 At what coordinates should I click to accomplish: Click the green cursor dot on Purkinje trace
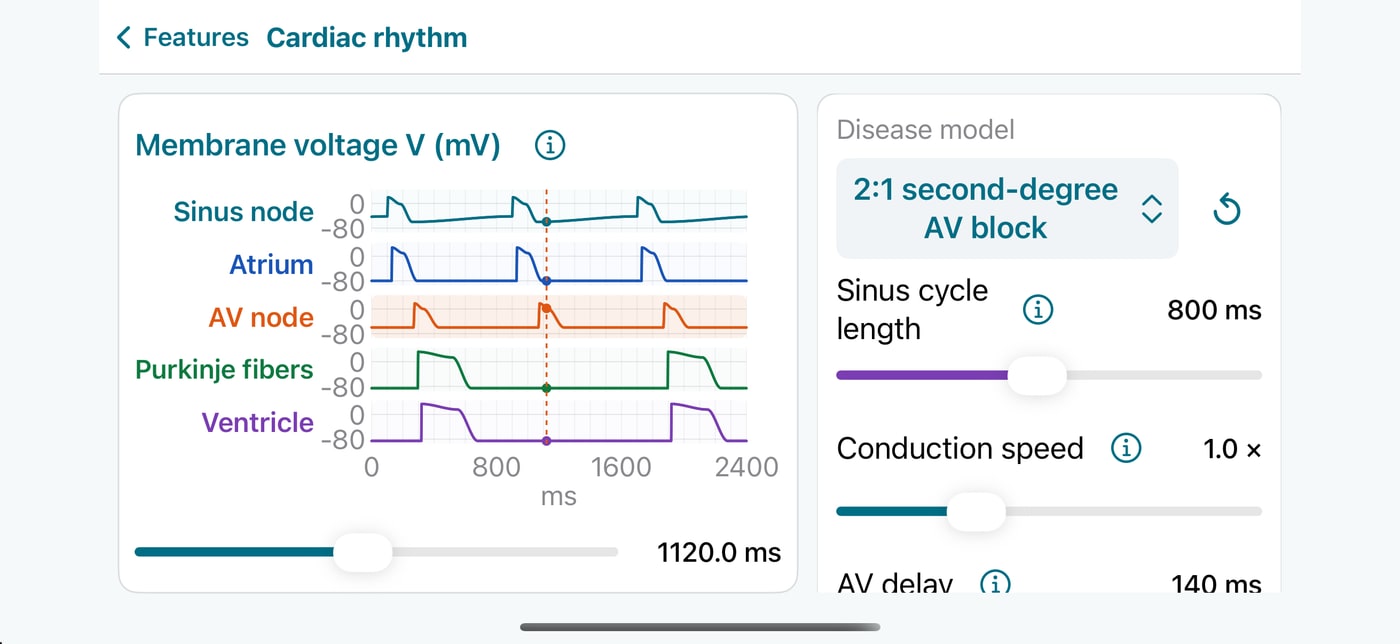coord(546,387)
